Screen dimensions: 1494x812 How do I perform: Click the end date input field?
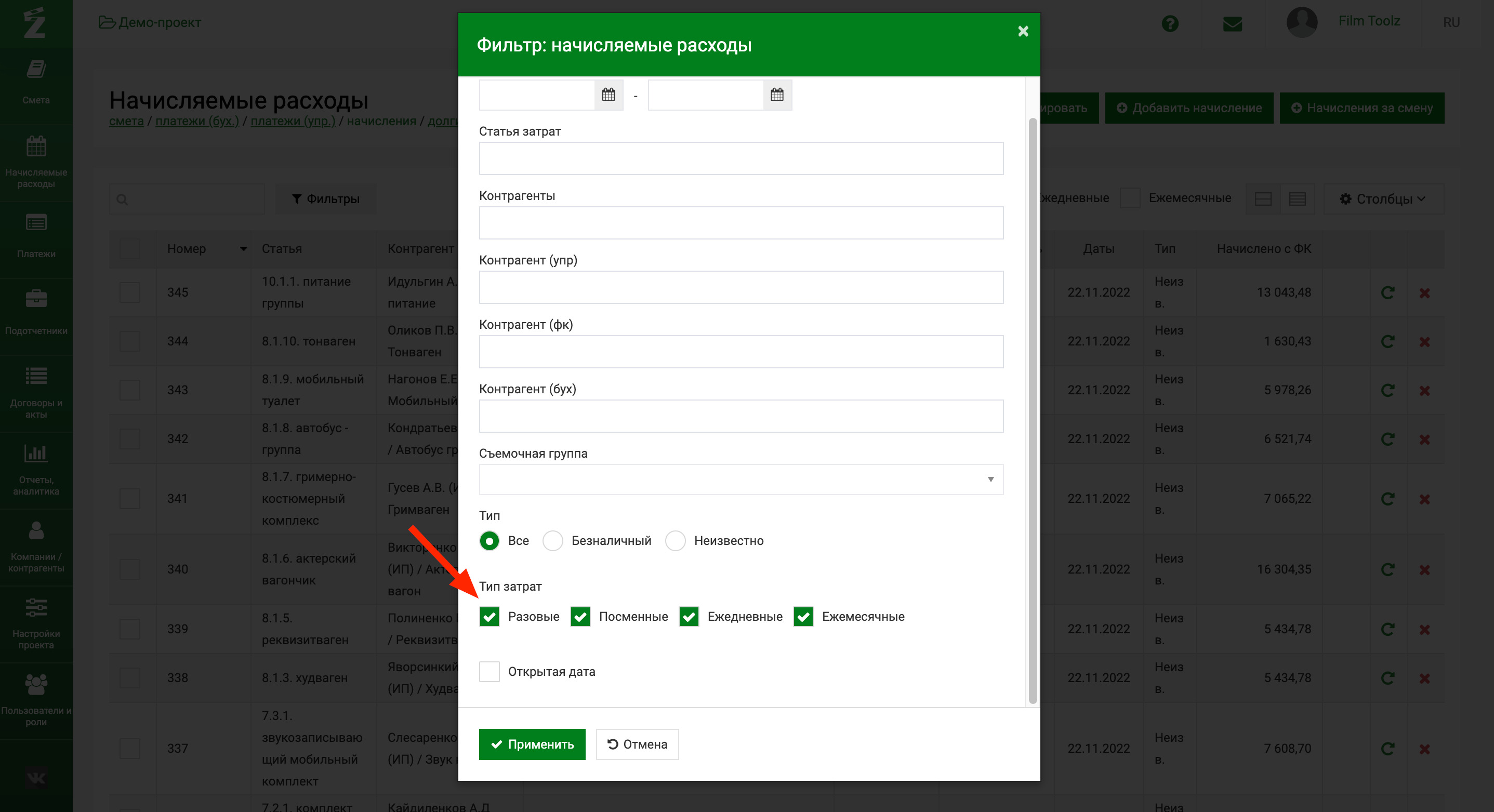click(706, 95)
